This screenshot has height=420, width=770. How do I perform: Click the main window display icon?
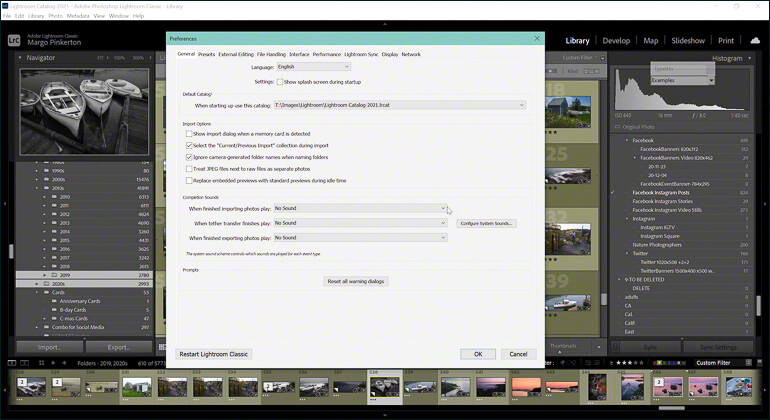pos(12,363)
